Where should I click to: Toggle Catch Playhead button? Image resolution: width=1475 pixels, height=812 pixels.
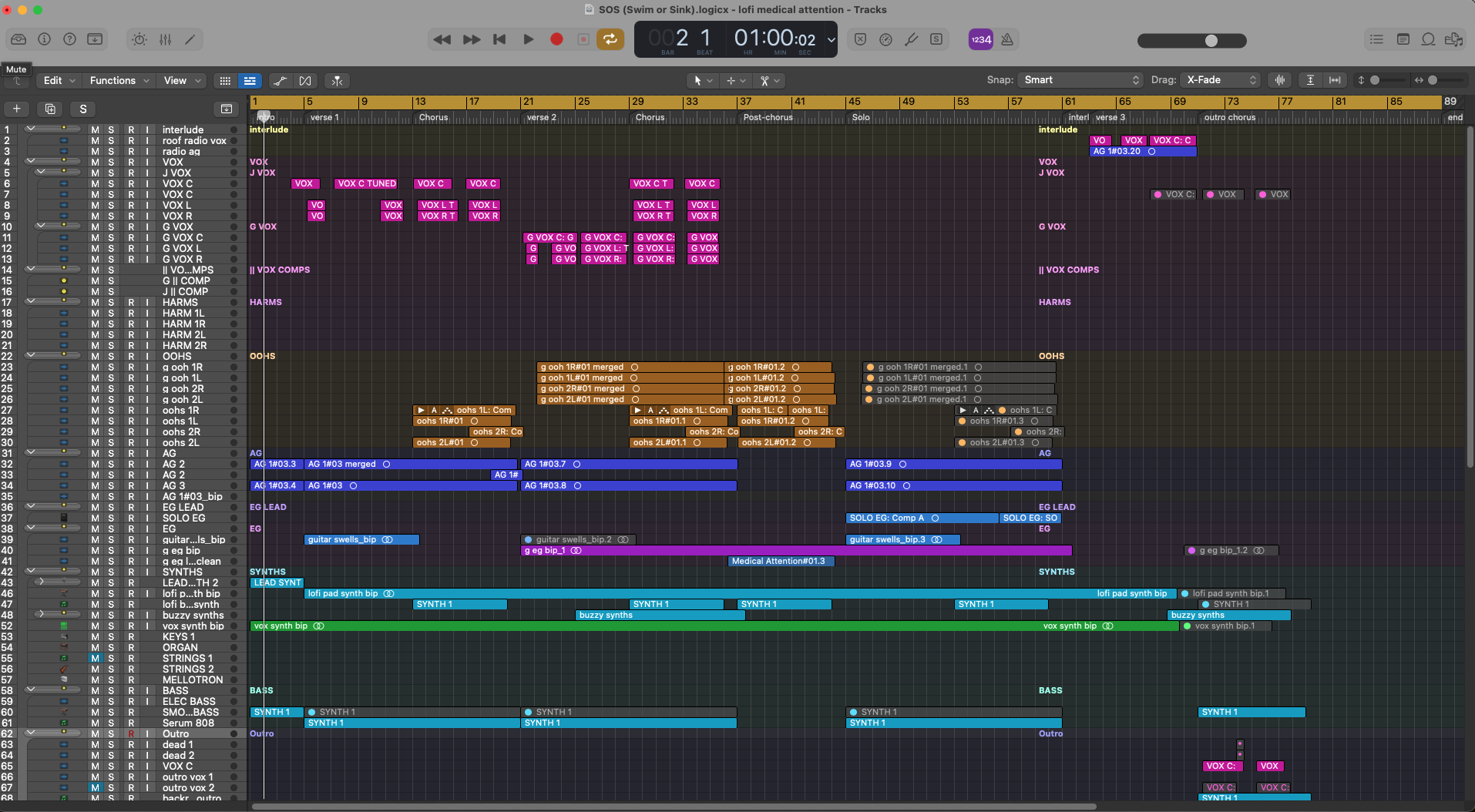337,80
